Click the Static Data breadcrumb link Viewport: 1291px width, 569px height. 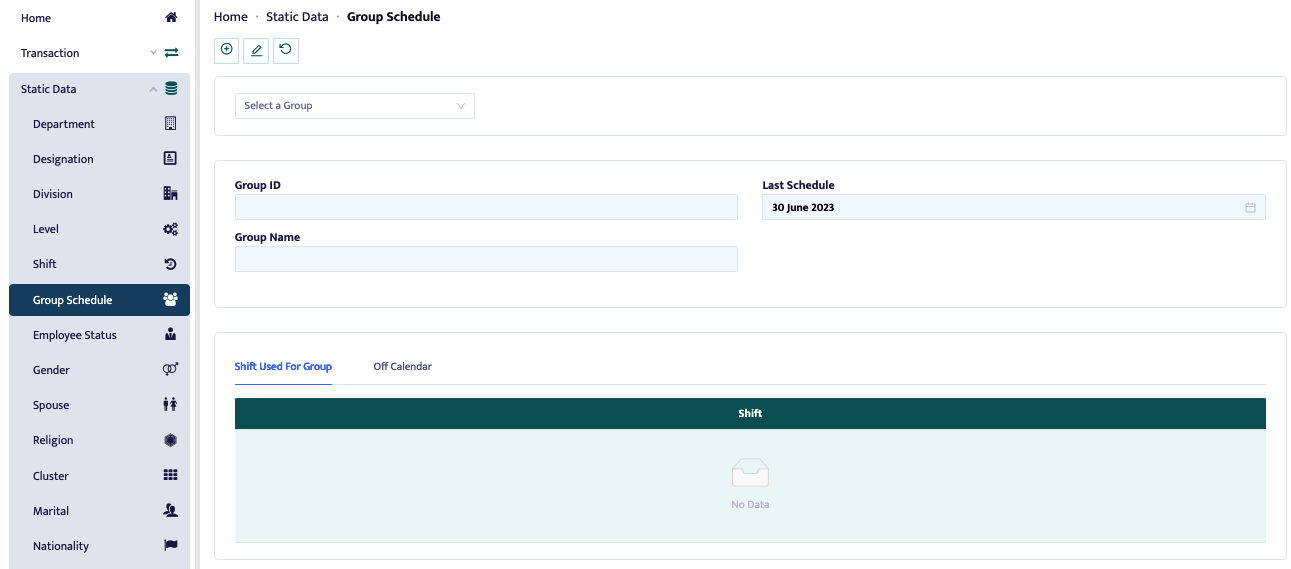coord(297,17)
